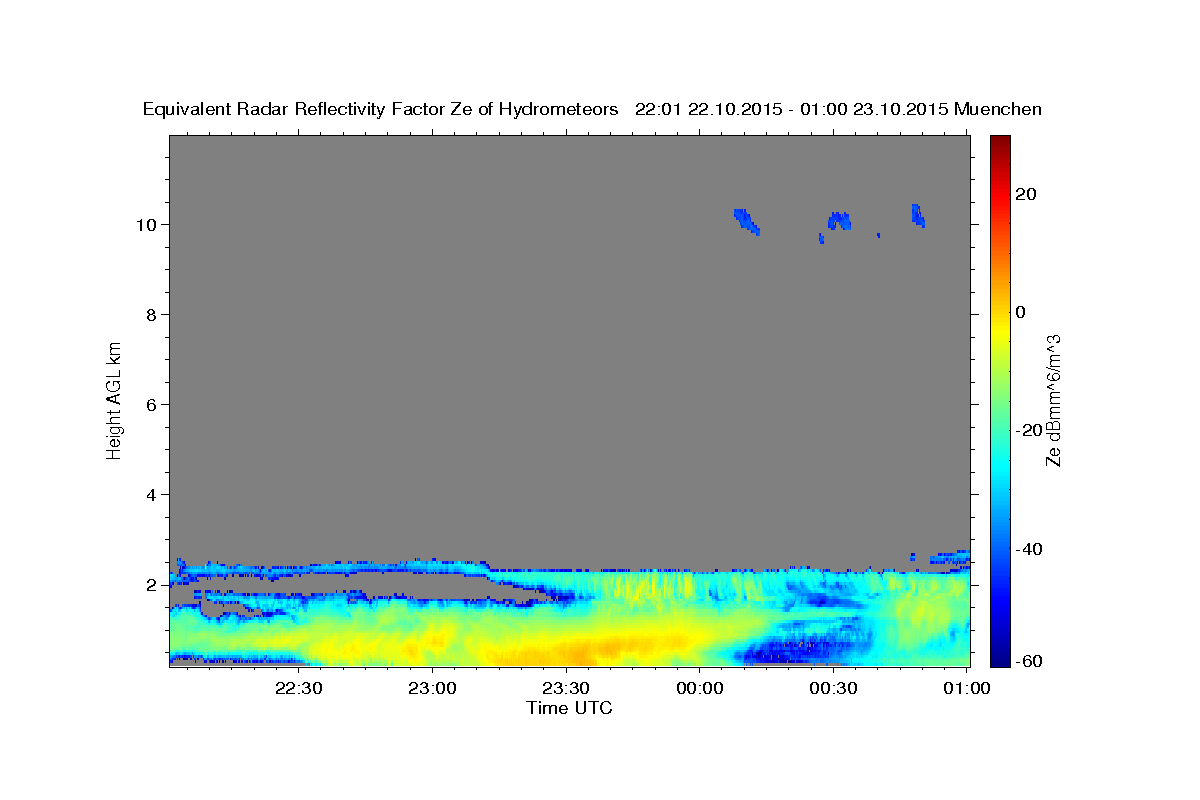Click the 'Ze dBmm^6/m^3' colorbar label

pyautogui.click(x=1053, y=400)
